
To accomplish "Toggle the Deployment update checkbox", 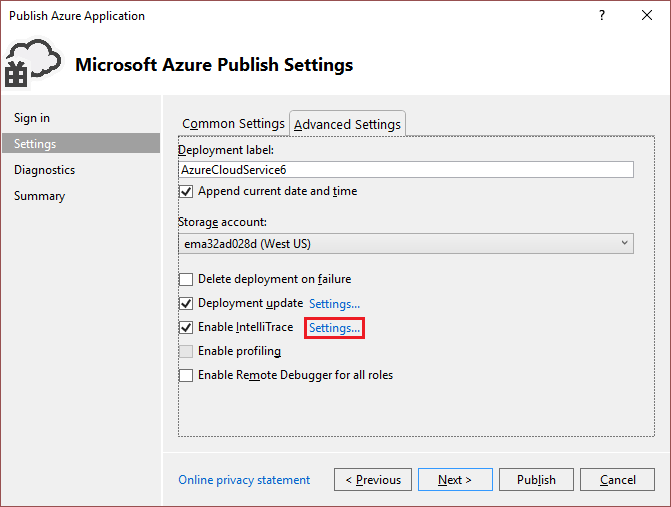I will point(186,303).
